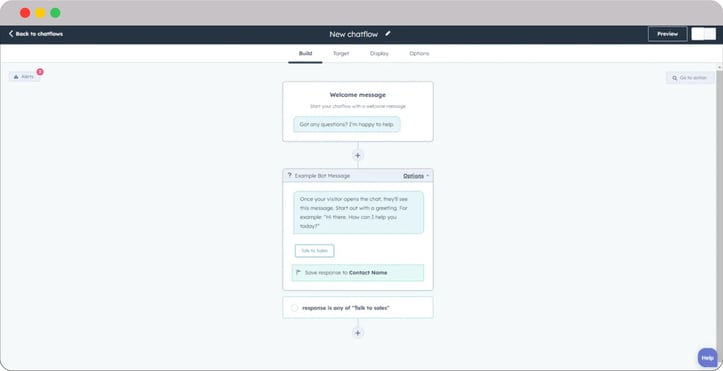Add action at bottom with plus button

tap(357, 333)
